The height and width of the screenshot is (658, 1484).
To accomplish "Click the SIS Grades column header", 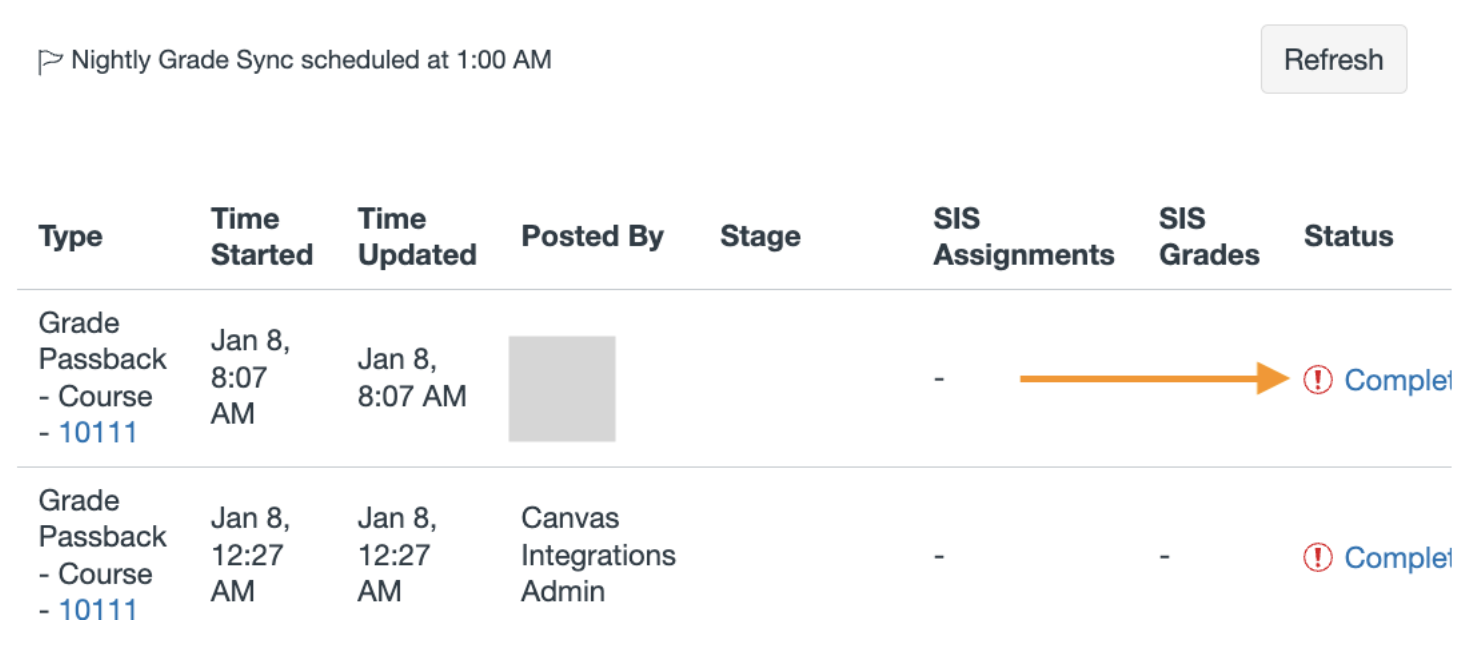I will coord(1208,237).
